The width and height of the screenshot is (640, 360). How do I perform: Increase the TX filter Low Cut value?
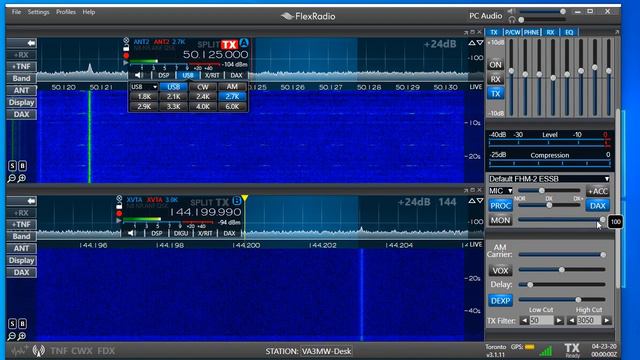559,321
